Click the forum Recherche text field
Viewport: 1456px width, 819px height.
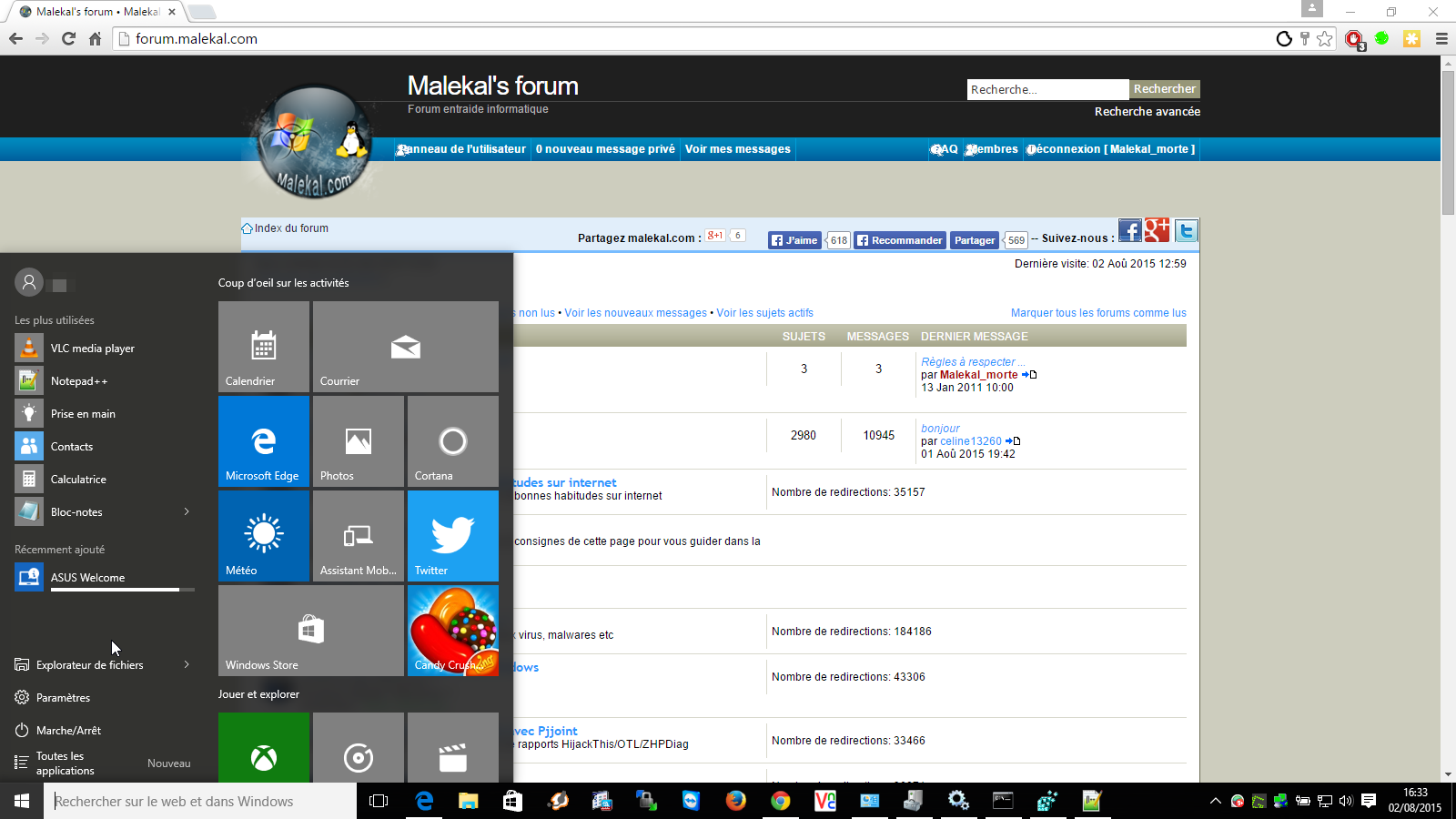click(1047, 89)
